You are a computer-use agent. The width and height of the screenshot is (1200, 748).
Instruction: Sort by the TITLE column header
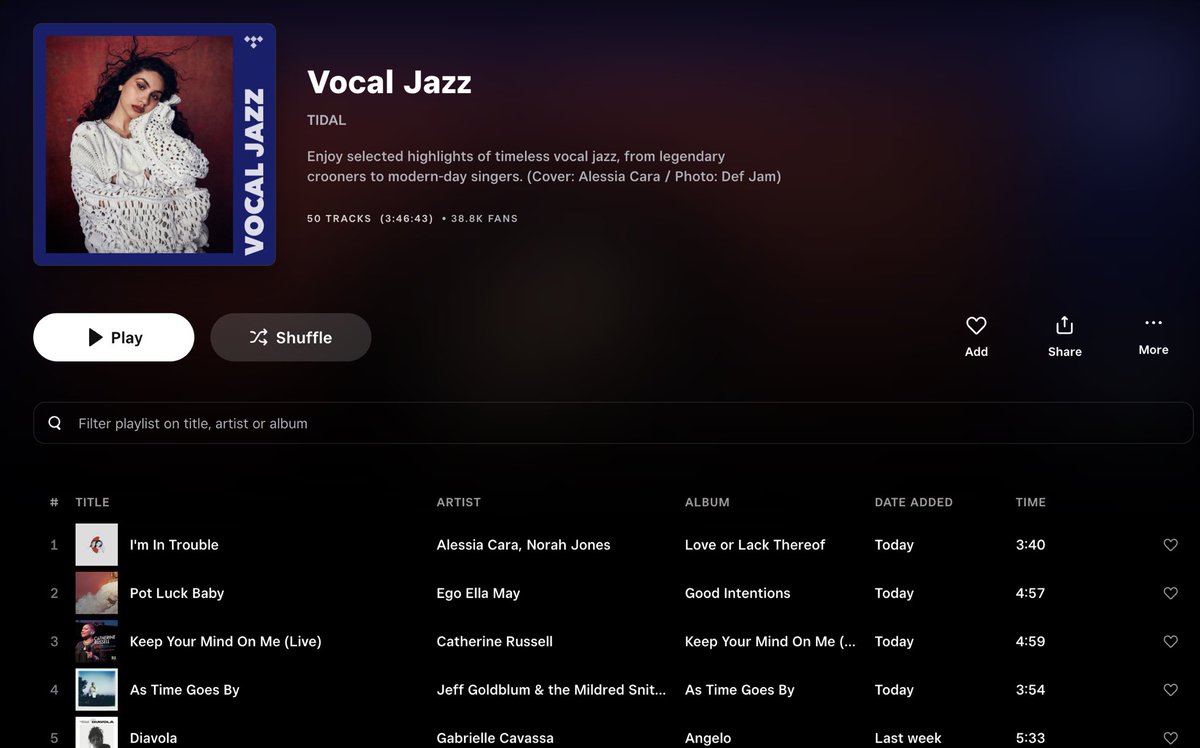tap(92, 502)
